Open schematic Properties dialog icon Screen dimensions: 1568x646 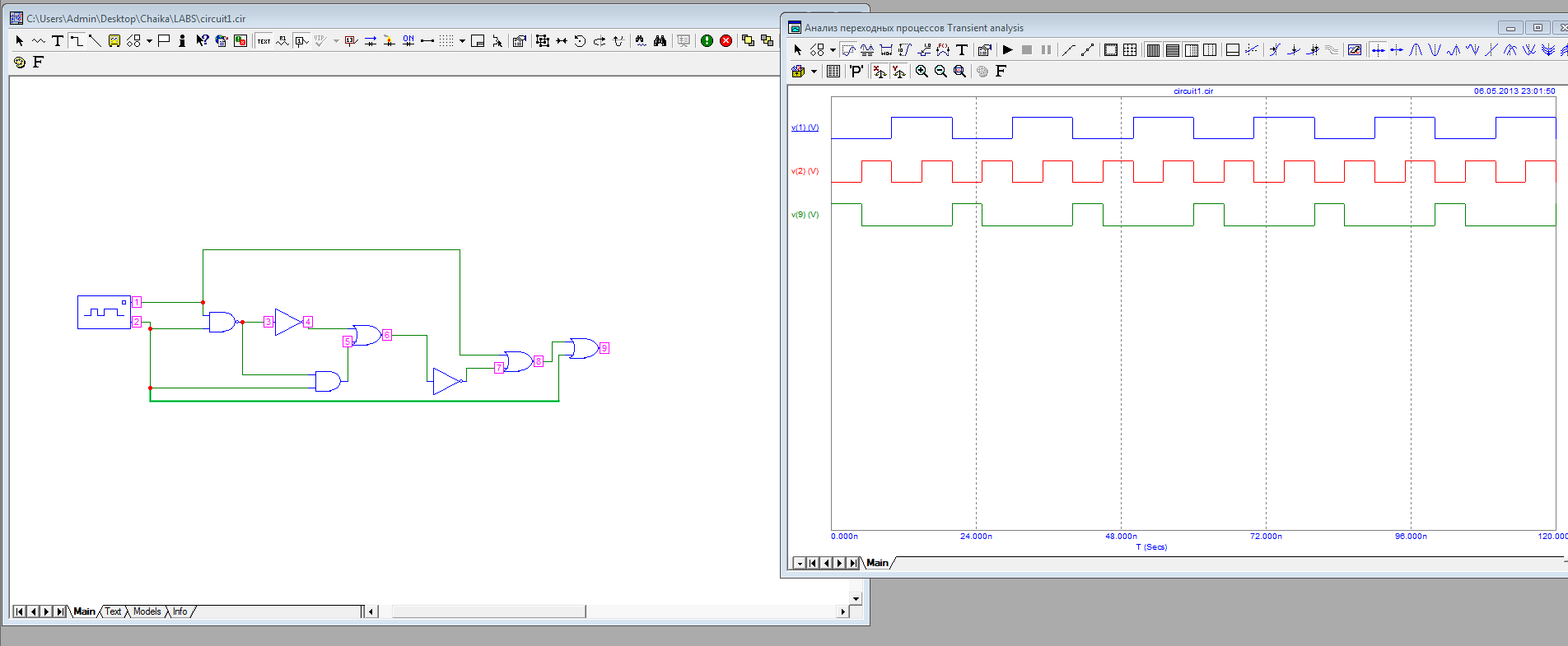[x=520, y=41]
